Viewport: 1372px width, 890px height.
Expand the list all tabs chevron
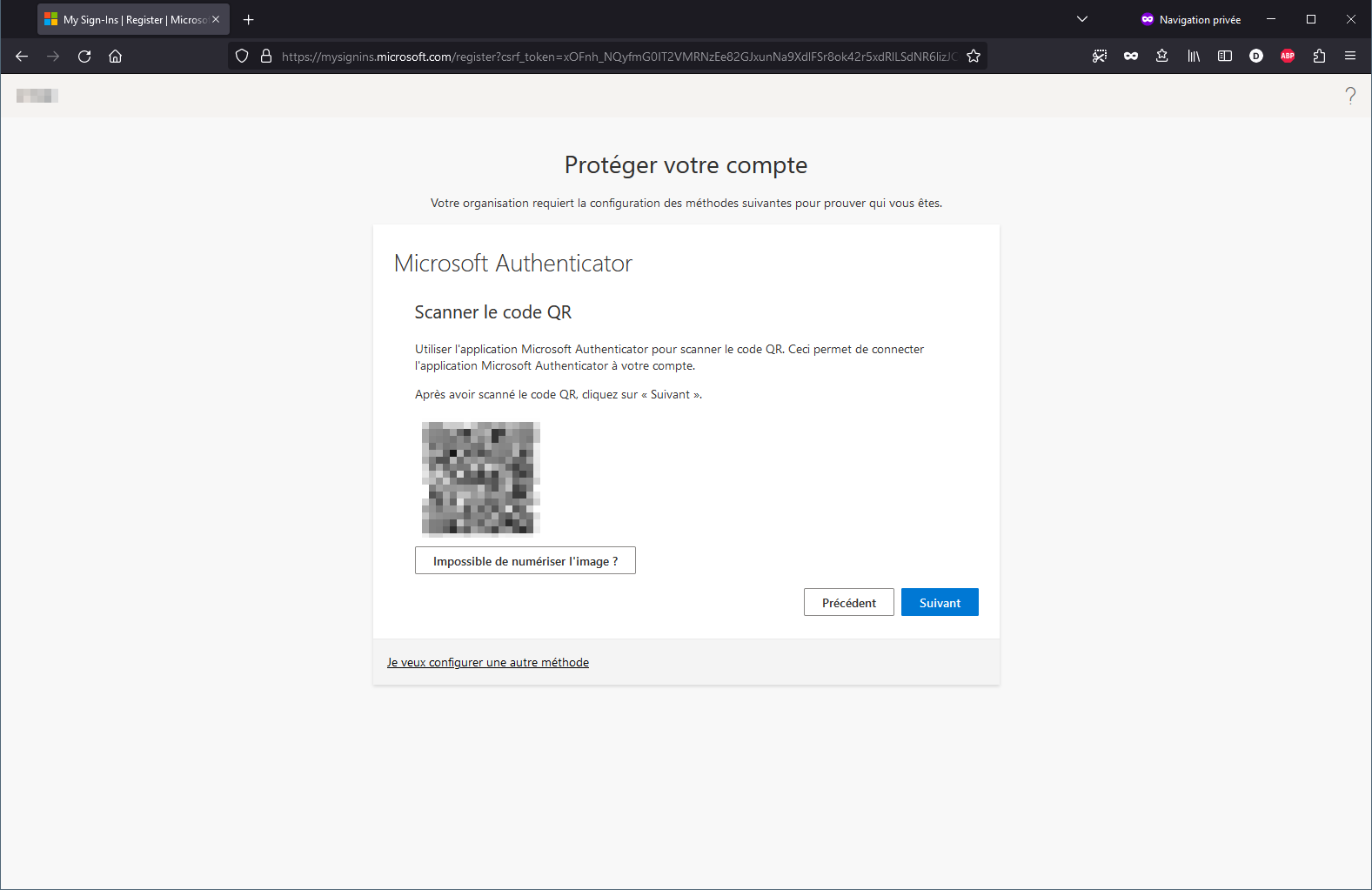tap(1082, 19)
